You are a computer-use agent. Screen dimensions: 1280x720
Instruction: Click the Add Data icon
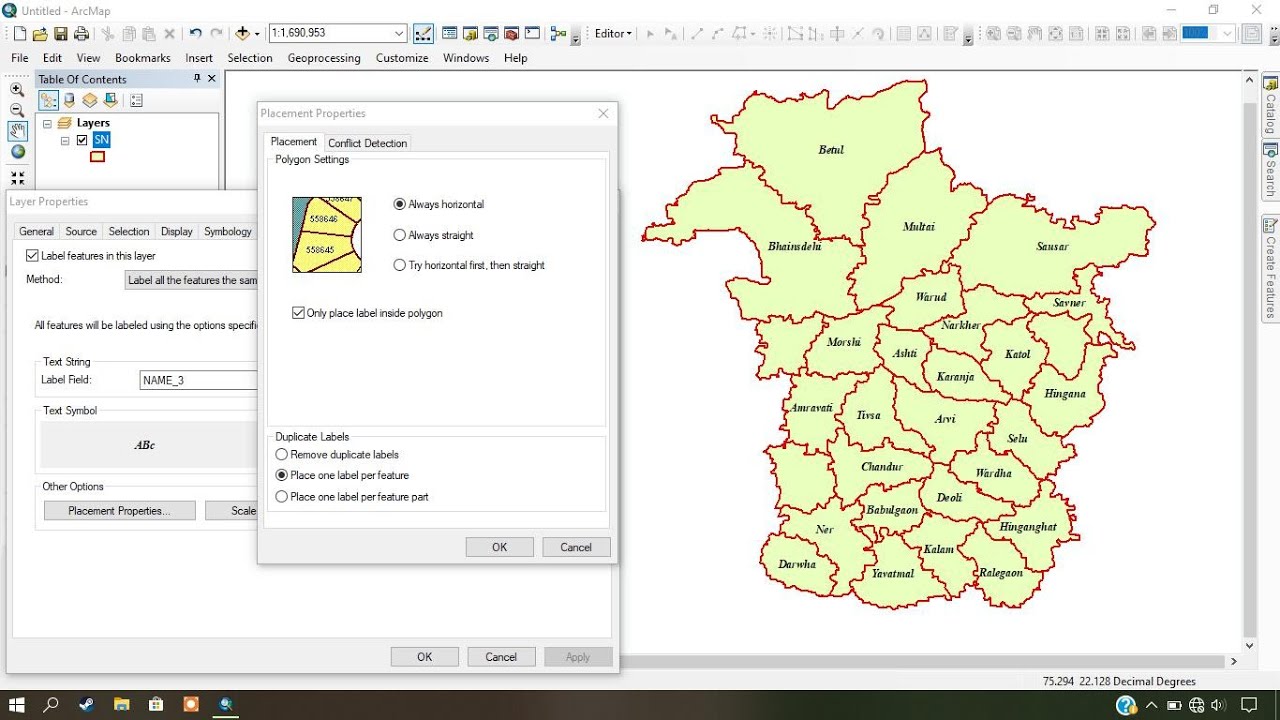241,34
